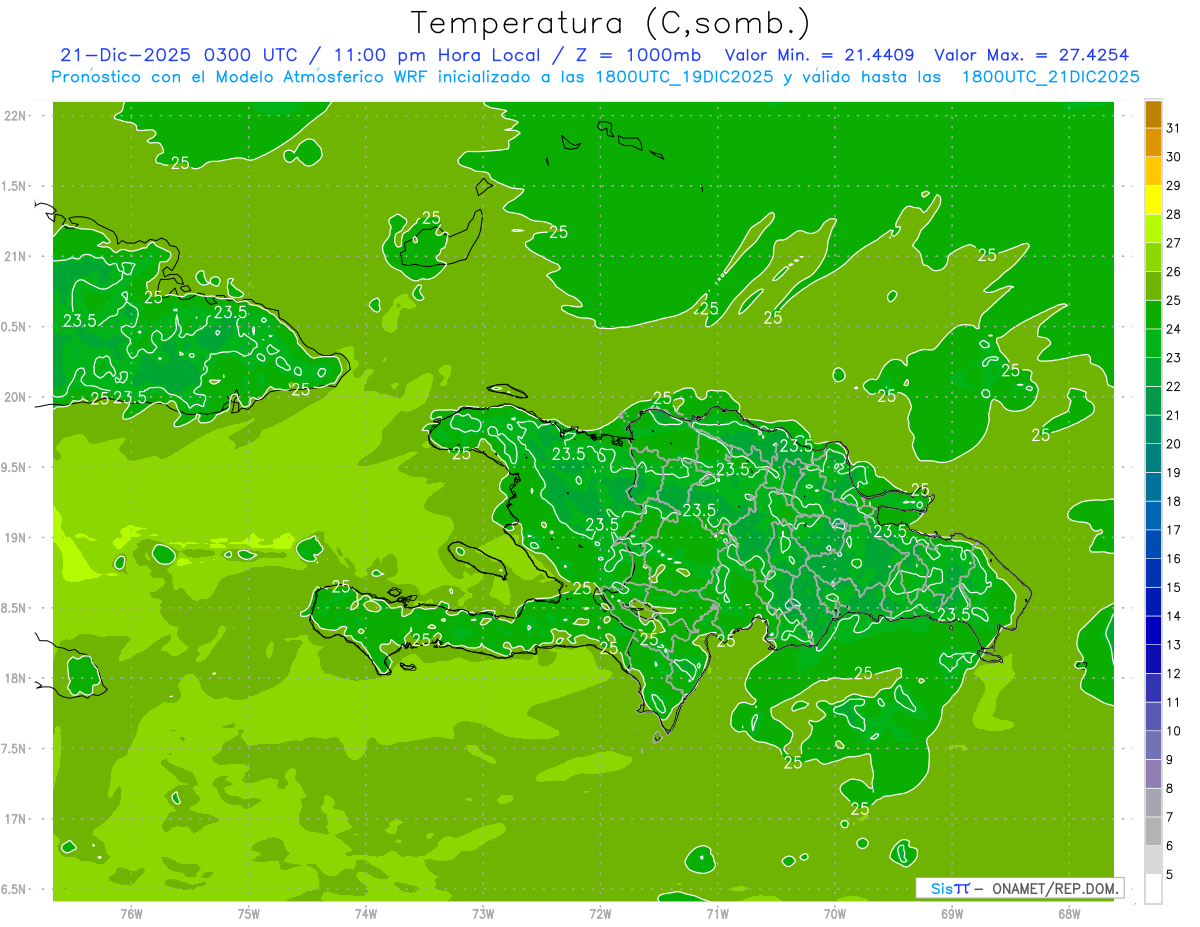Click the '17N' latitude label
This screenshot has height=927, width=1200.
click(15, 819)
